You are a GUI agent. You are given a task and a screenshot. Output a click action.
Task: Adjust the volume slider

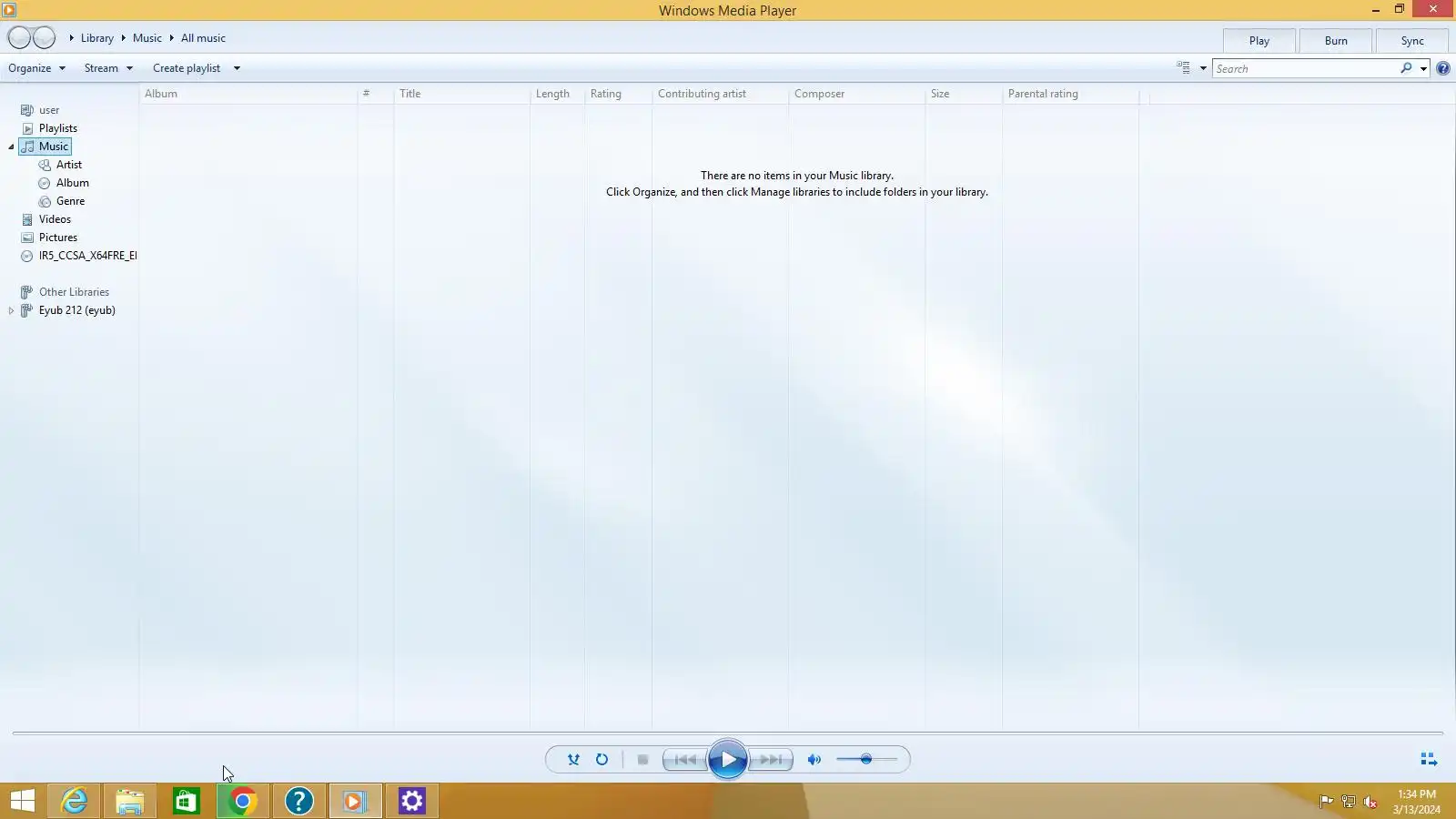[x=866, y=759]
